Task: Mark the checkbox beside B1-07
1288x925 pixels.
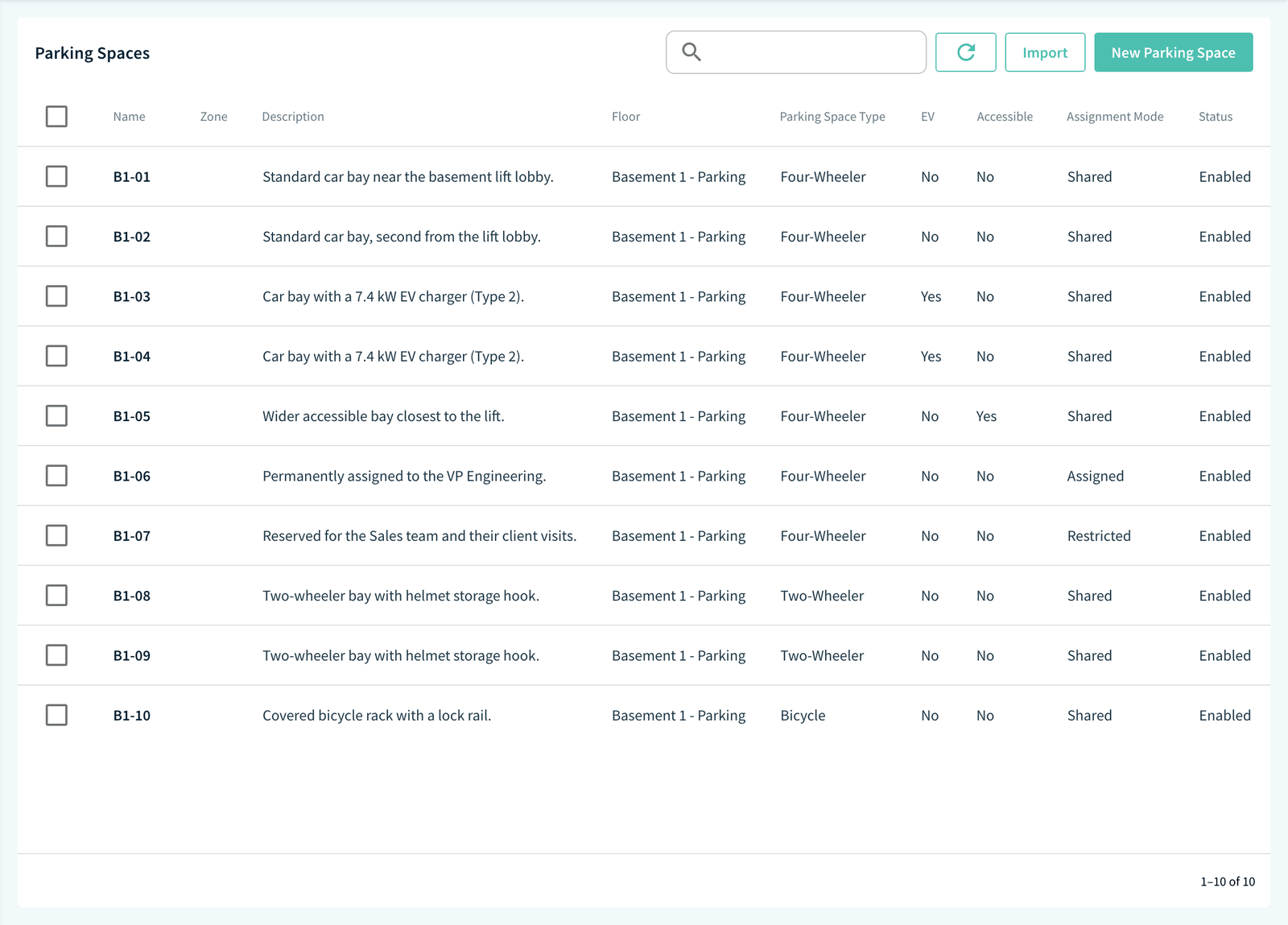Action: (x=56, y=535)
